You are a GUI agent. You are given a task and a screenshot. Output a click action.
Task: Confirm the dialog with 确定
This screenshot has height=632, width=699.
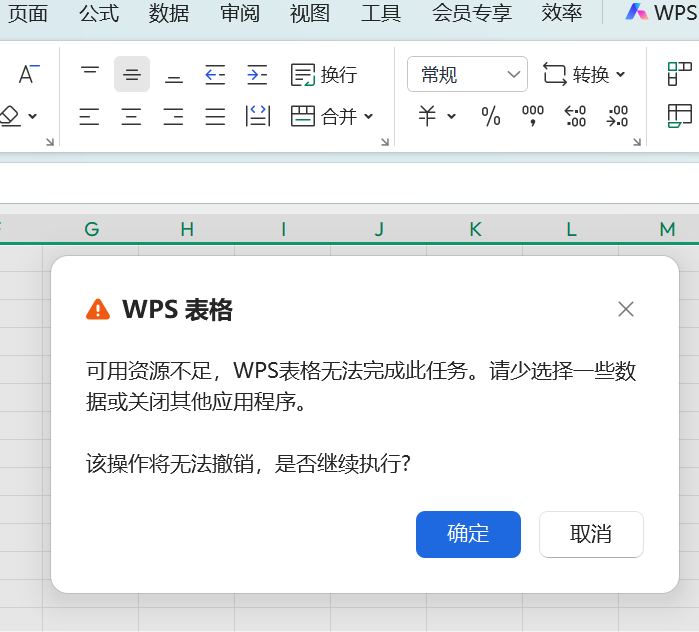468,534
